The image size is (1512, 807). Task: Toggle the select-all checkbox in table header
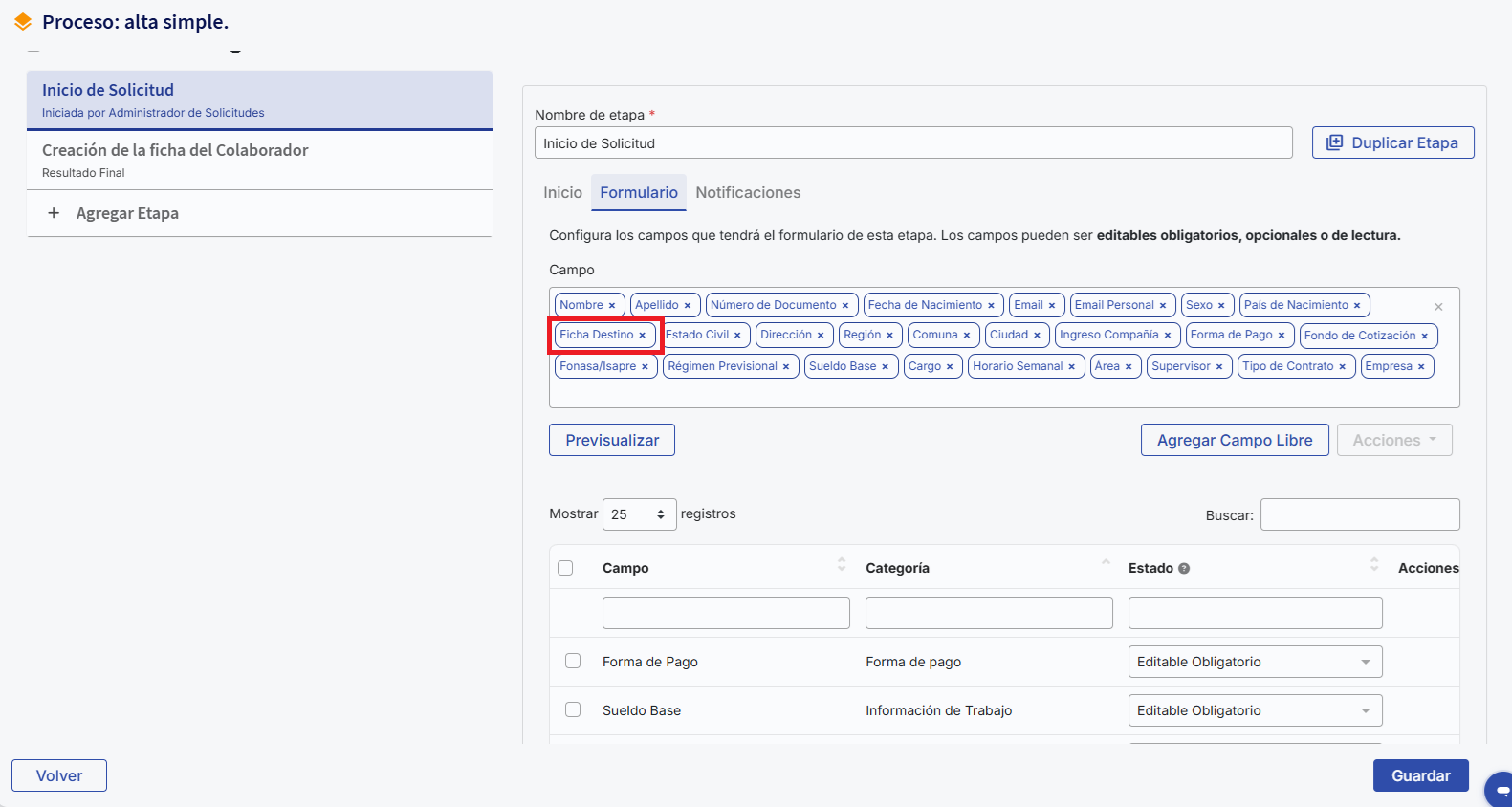tap(565, 568)
